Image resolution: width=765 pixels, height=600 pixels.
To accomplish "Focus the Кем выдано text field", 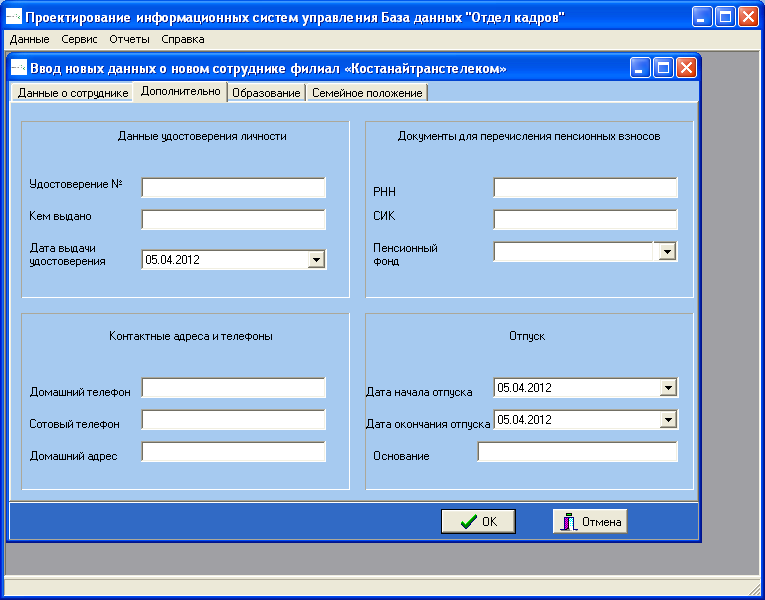I will coord(233,220).
